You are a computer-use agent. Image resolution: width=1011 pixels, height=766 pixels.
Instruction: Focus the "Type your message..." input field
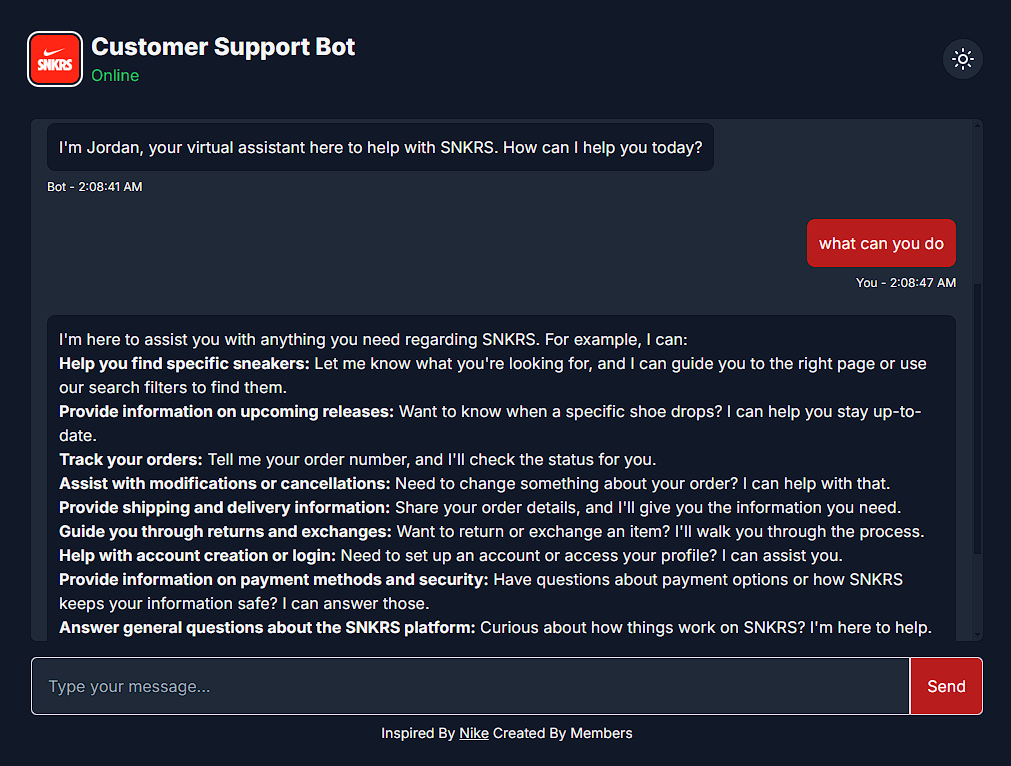click(x=470, y=686)
